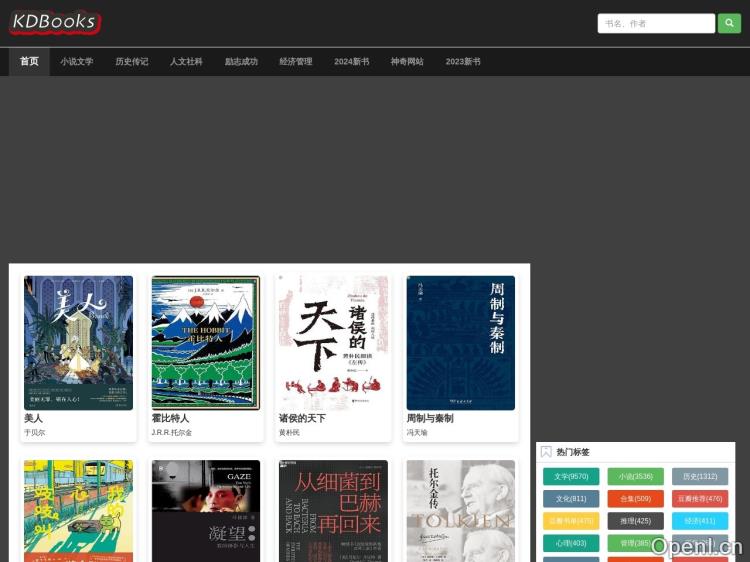
Task: Select 人文社科 in the navigation bar
Action: tap(186, 62)
